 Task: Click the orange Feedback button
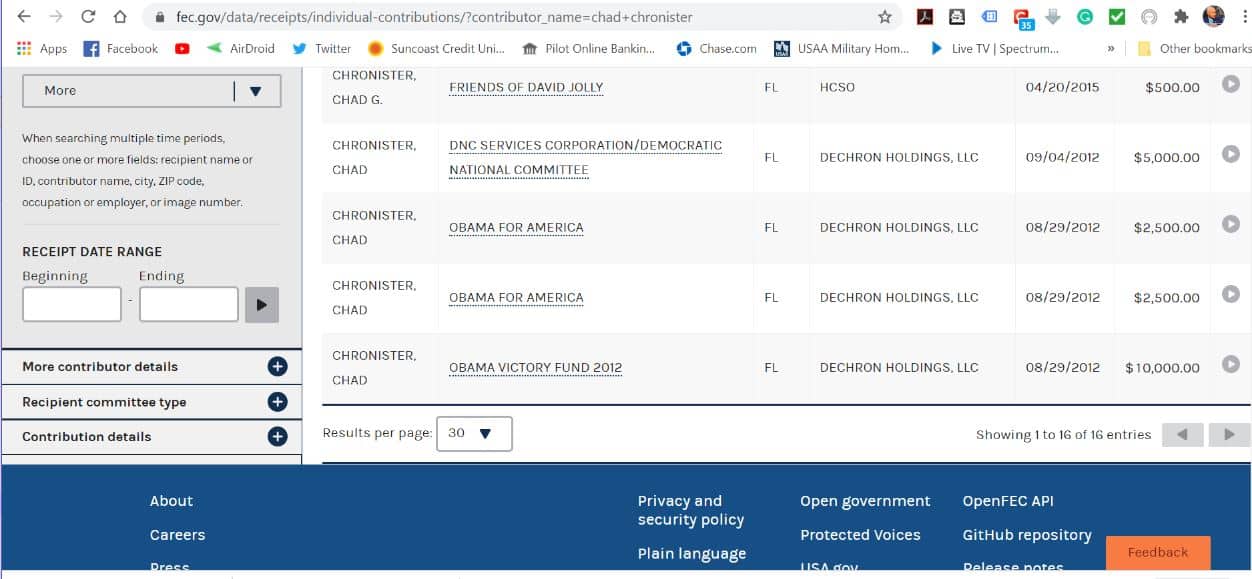click(1158, 552)
